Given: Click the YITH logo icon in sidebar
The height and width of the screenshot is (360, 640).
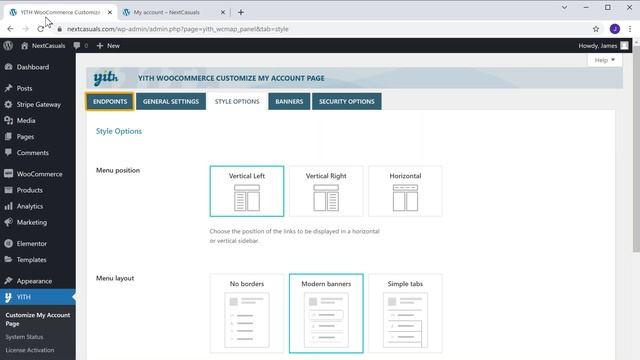Looking at the screenshot, I should (x=9, y=298).
